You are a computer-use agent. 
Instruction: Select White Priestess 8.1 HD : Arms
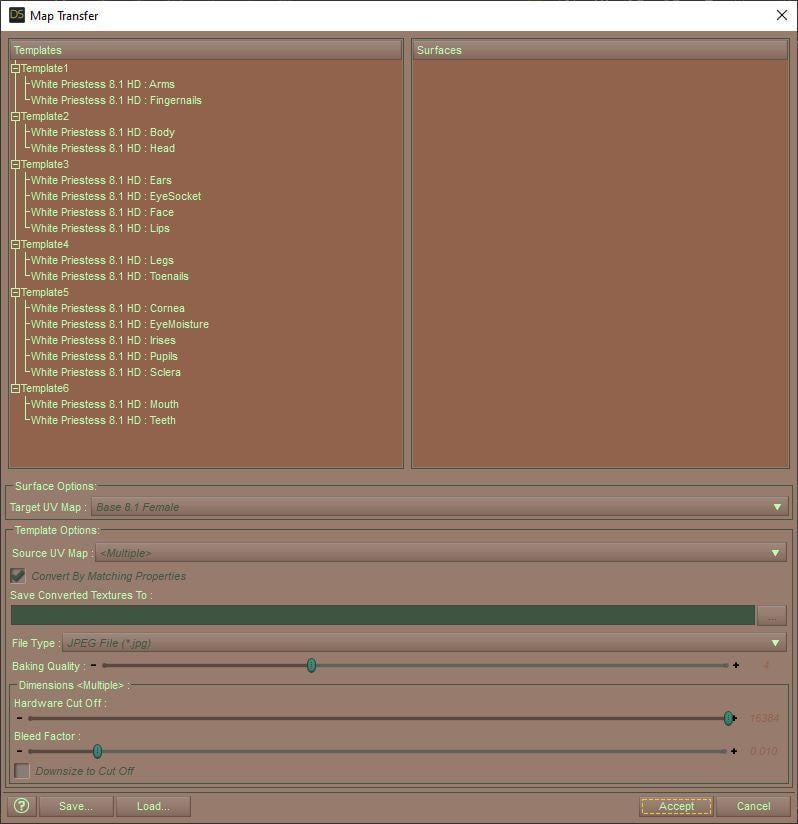tap(102, 84)
